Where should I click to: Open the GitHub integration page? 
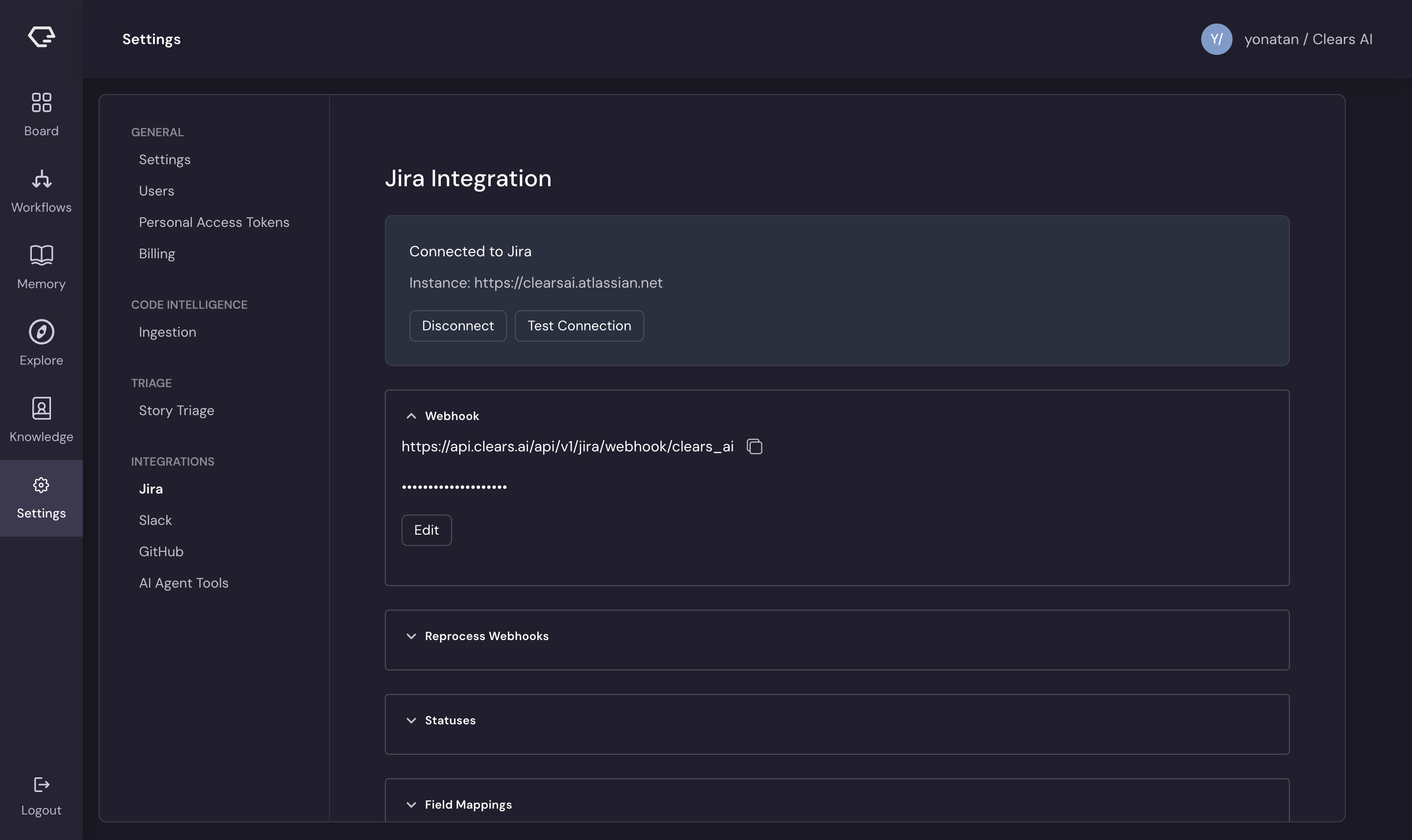point(161,552)
